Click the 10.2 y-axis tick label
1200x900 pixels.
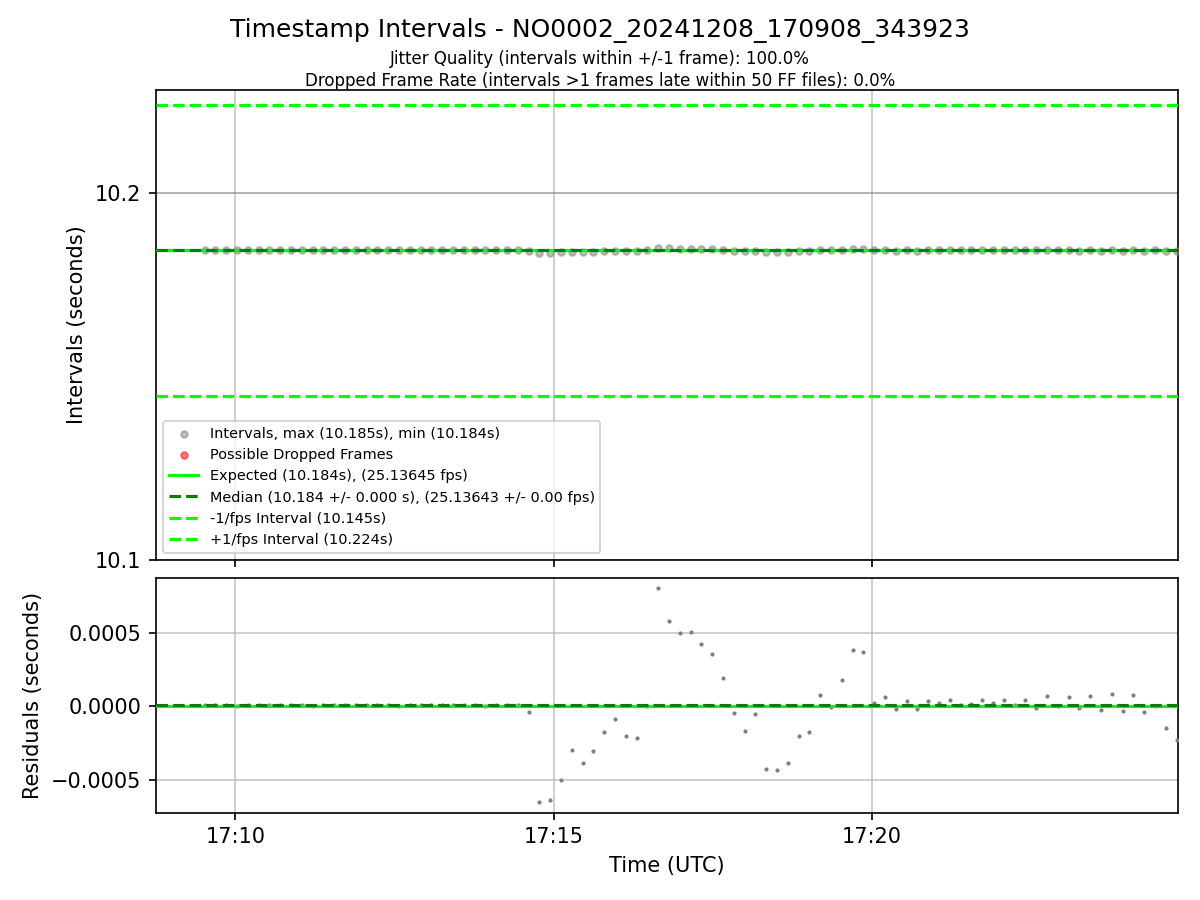pos(120,194)
